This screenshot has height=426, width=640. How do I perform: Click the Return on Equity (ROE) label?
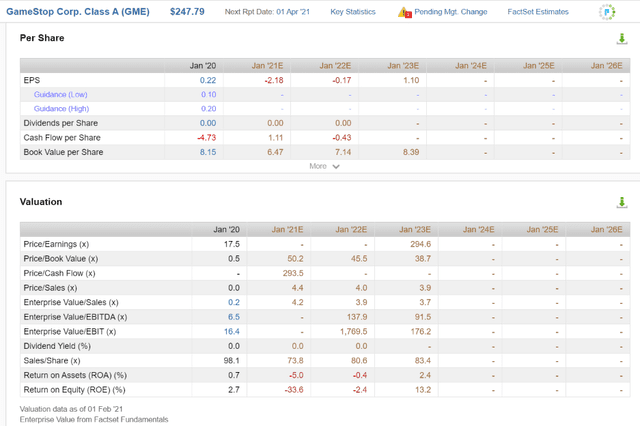click(x=74, y=390)
